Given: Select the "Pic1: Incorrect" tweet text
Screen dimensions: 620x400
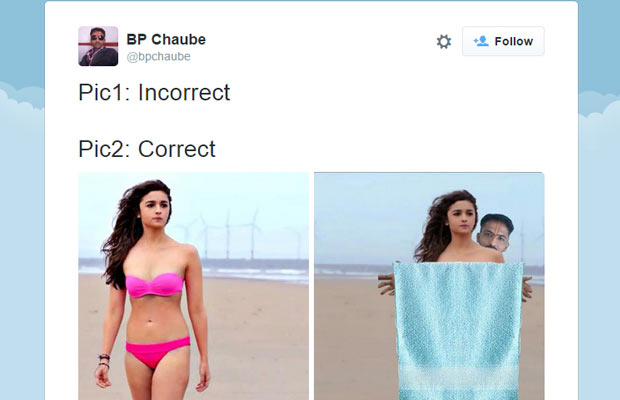Looking at the screenshot, I should pyautogui.click(x=154, y=92).
